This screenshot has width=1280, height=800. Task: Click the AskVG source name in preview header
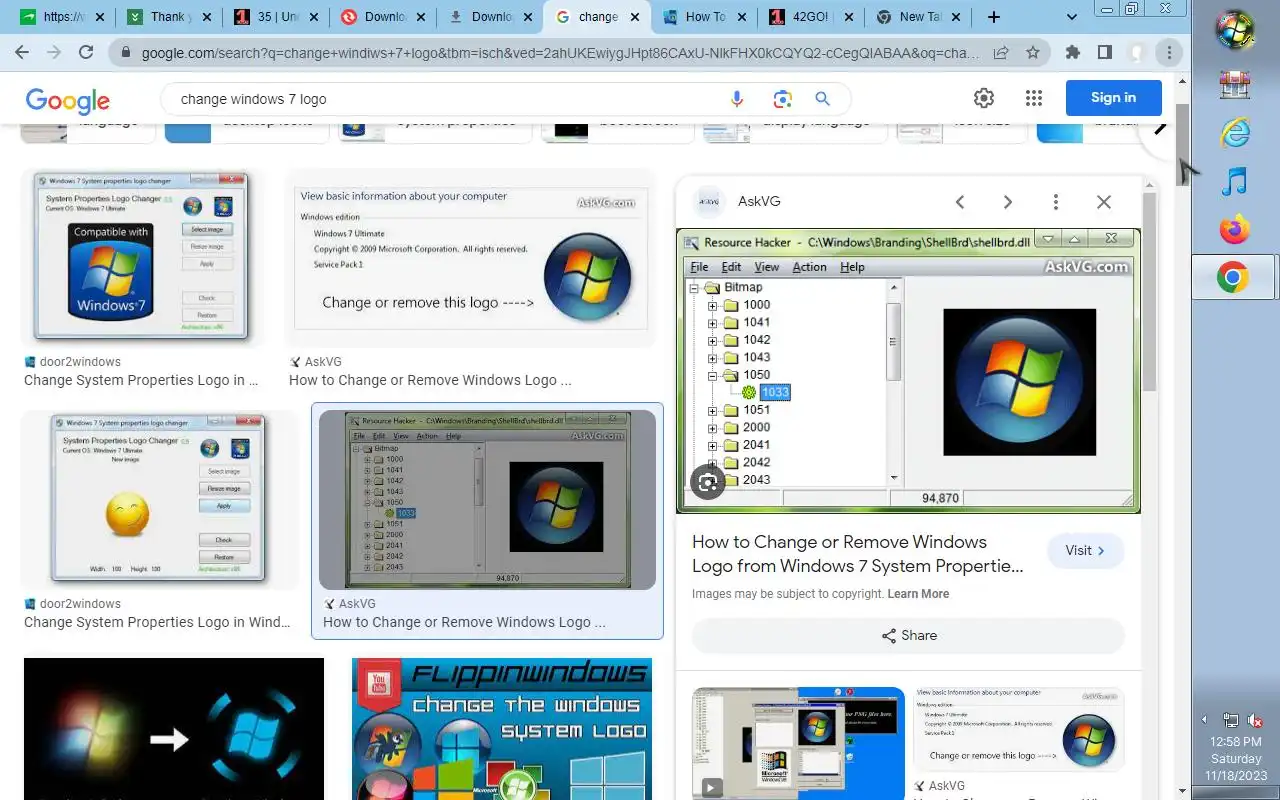pos(759,202)
